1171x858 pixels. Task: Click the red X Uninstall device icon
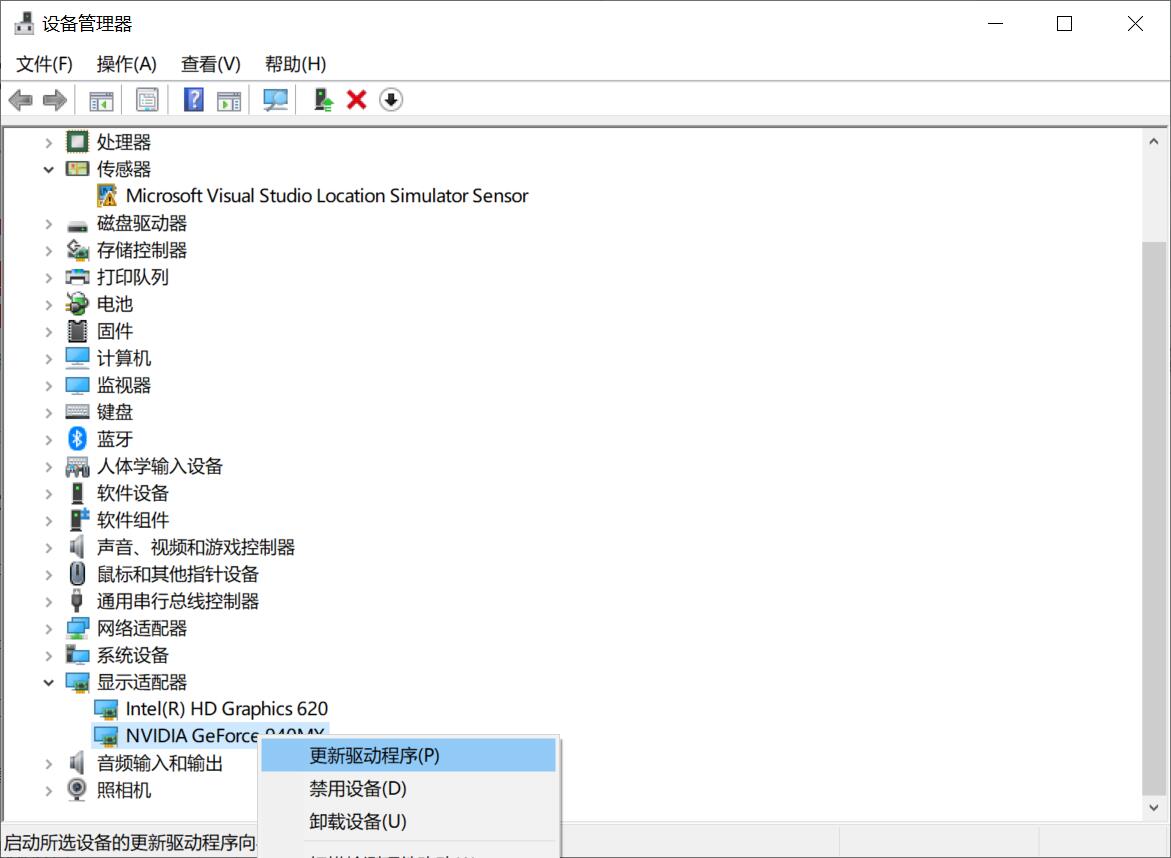pyautogui.click(x=356, y=99)
